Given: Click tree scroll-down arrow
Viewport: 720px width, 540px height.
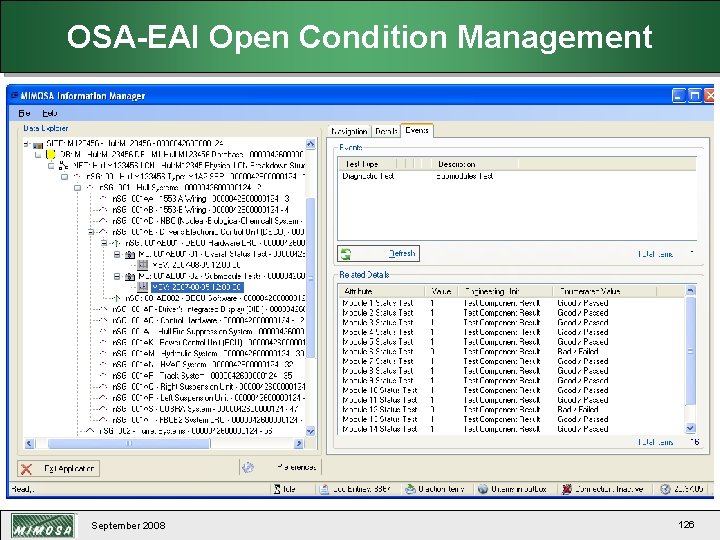Looking at the screenshot, I should pyautogui.click(x=310, y=431).
